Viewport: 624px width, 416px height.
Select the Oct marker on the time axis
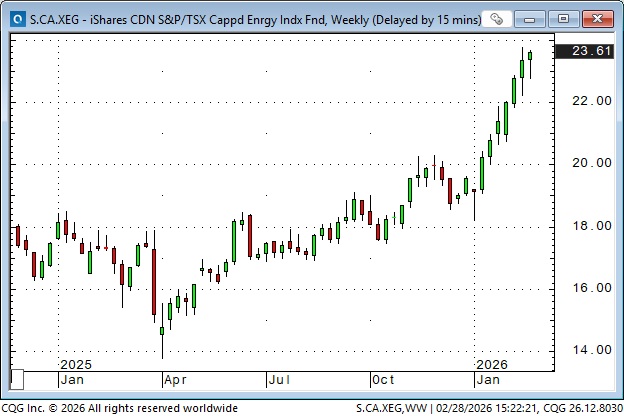(384, 381)
